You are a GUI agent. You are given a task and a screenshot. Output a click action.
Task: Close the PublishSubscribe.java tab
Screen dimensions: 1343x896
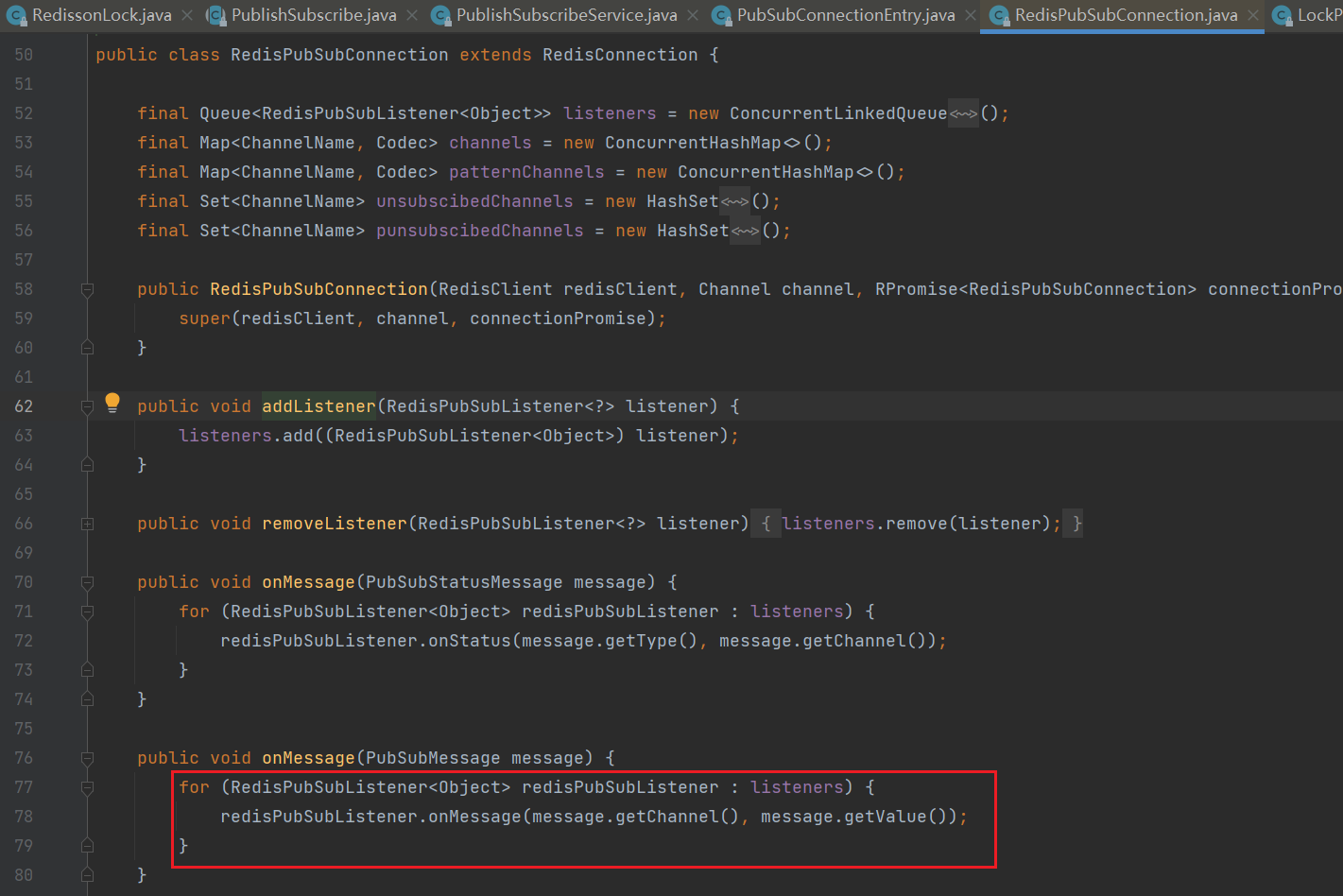click(x=412, y=15)
